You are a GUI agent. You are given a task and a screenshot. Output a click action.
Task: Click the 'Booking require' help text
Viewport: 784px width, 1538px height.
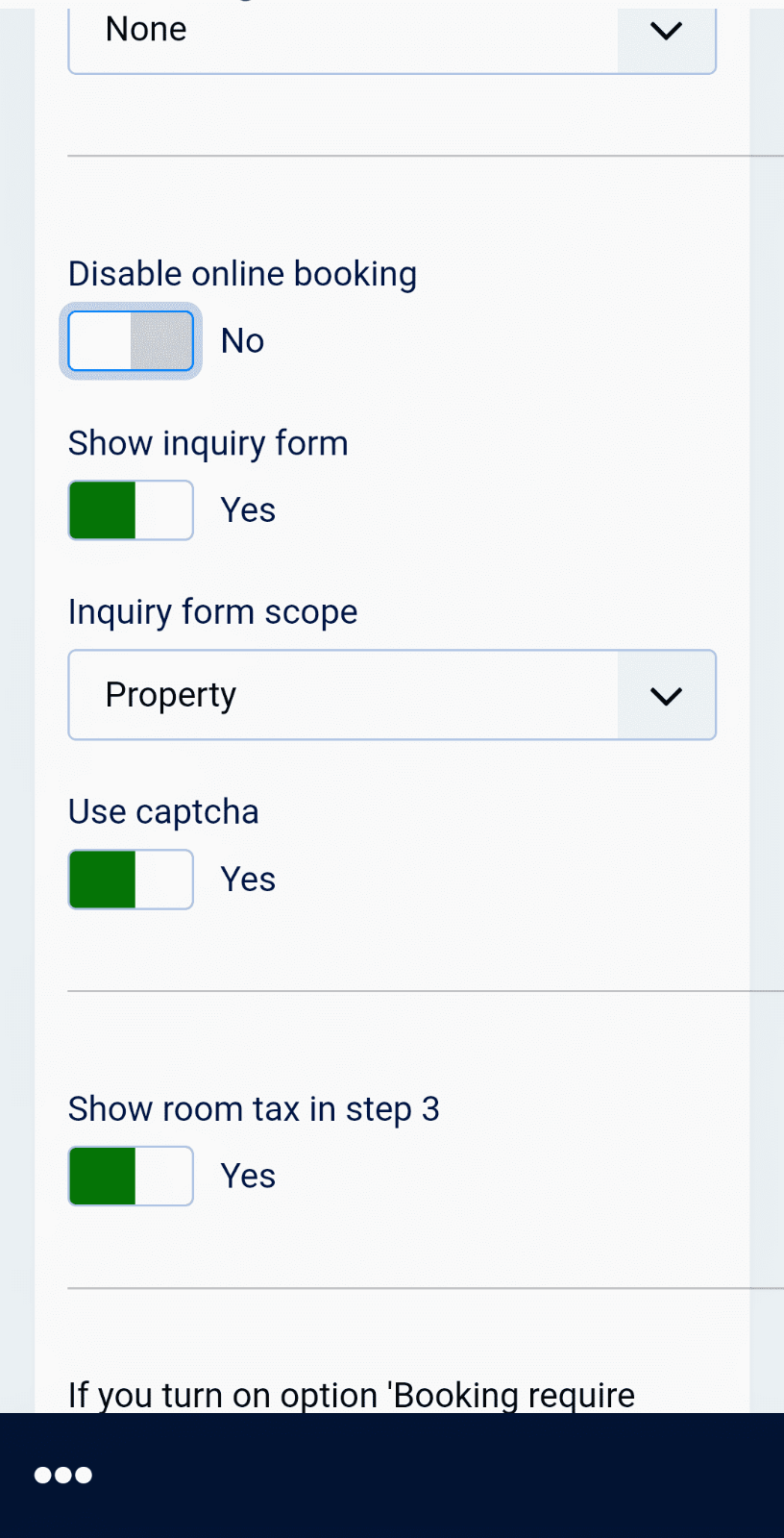(352, 1395)
